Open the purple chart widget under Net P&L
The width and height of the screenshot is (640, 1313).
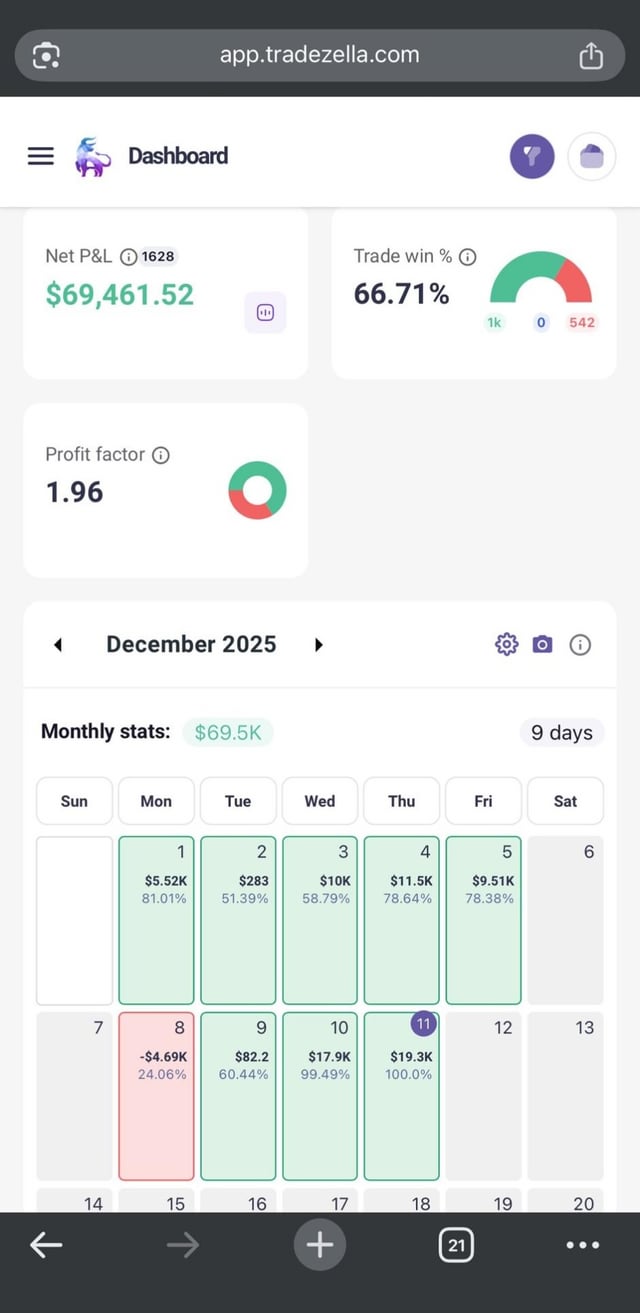265,313
